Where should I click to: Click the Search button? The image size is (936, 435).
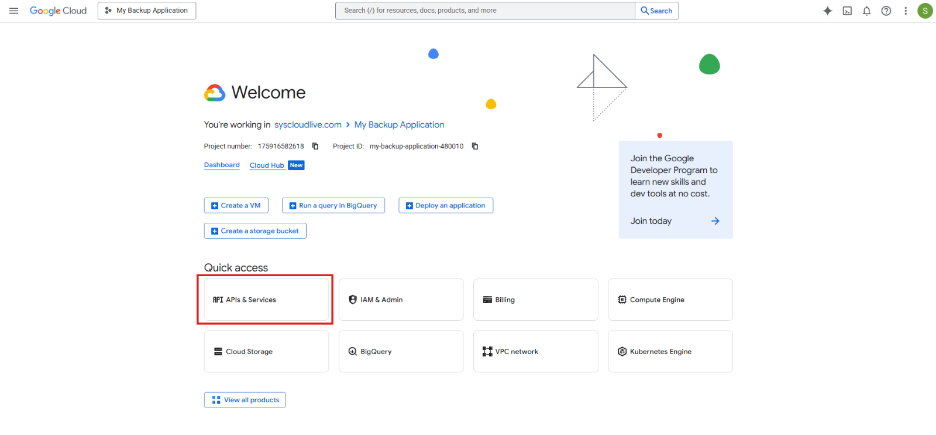pos(657,11)
